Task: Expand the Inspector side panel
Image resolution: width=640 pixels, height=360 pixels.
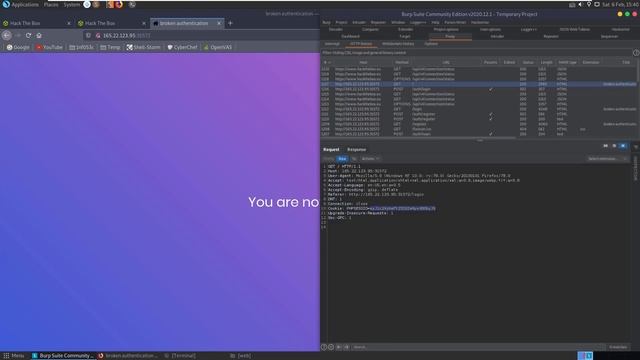Action: [x=636, y=168]
